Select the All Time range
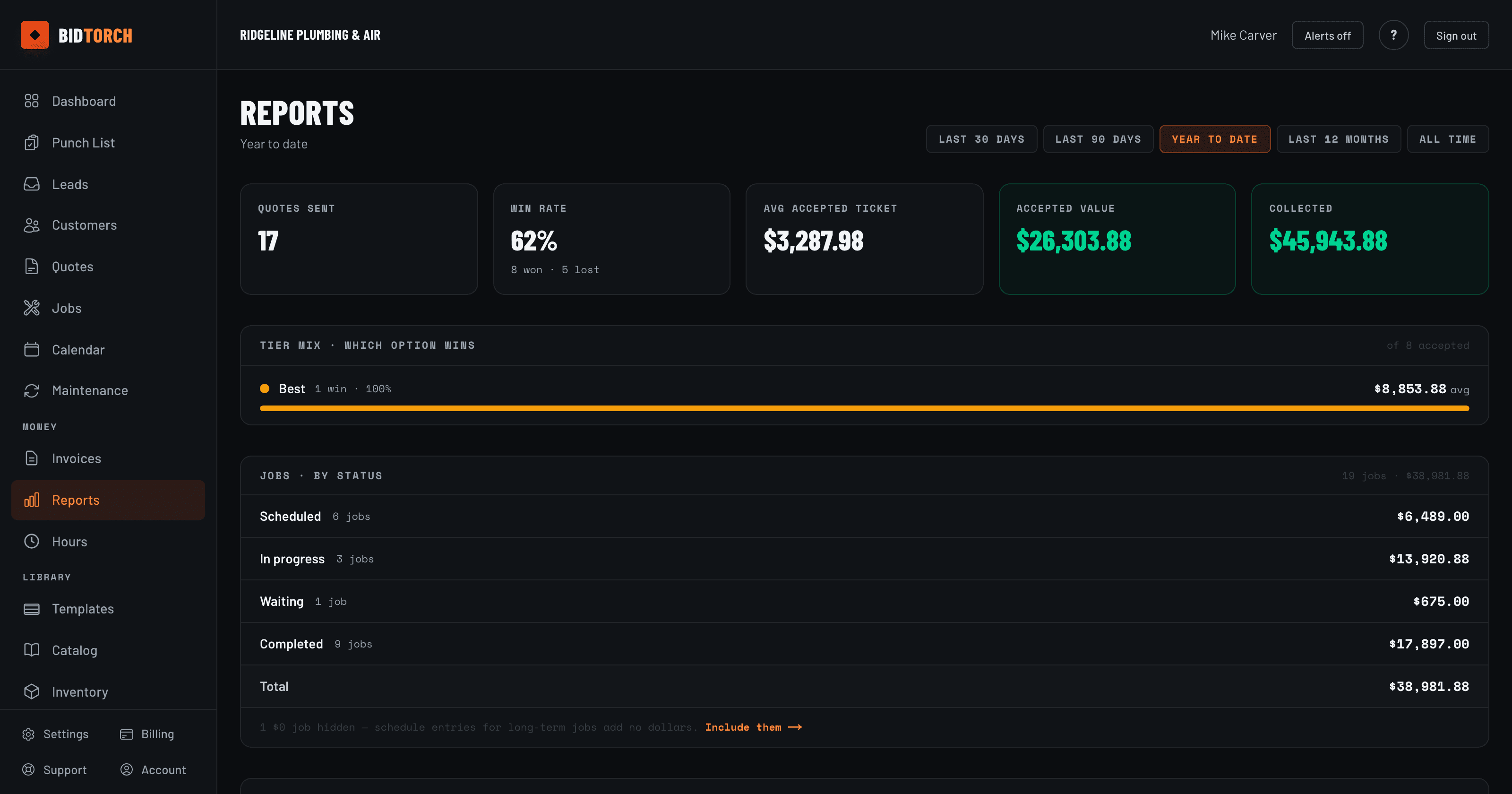 tap(1447, 139)
